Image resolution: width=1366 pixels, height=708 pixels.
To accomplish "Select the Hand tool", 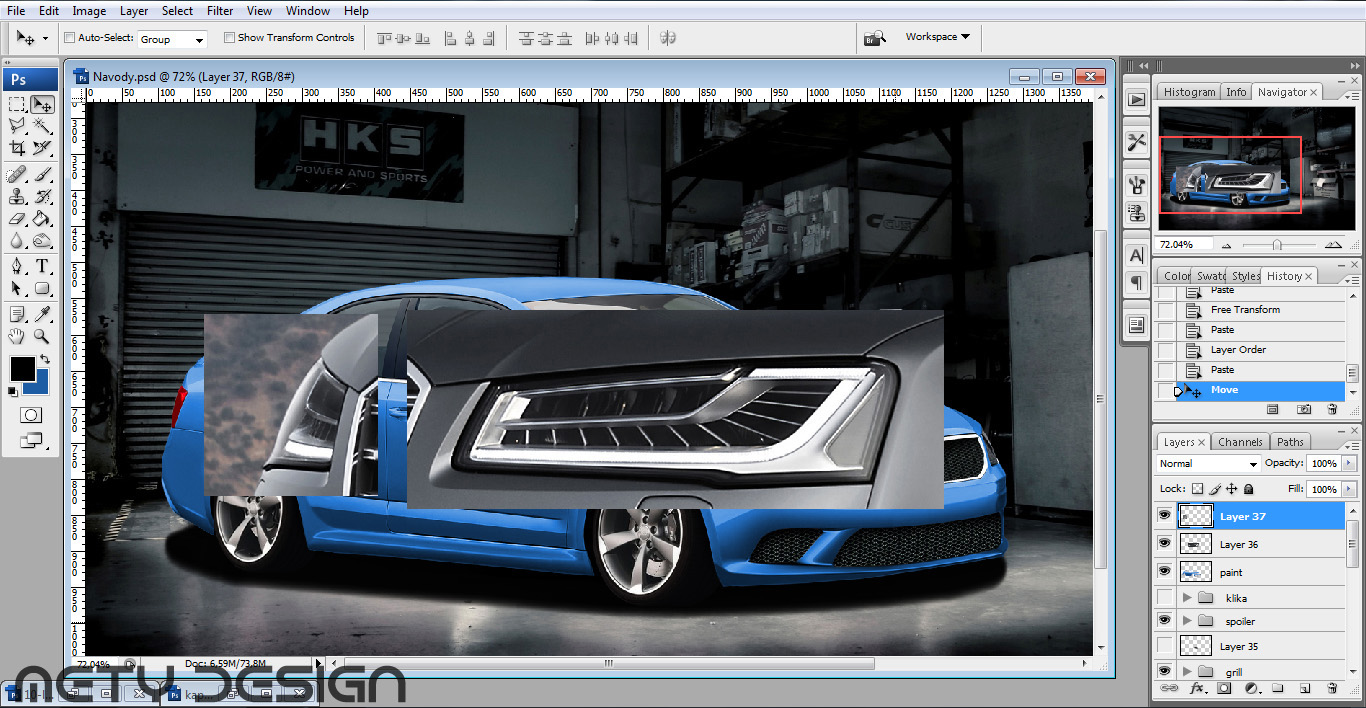I will [17, 336].
